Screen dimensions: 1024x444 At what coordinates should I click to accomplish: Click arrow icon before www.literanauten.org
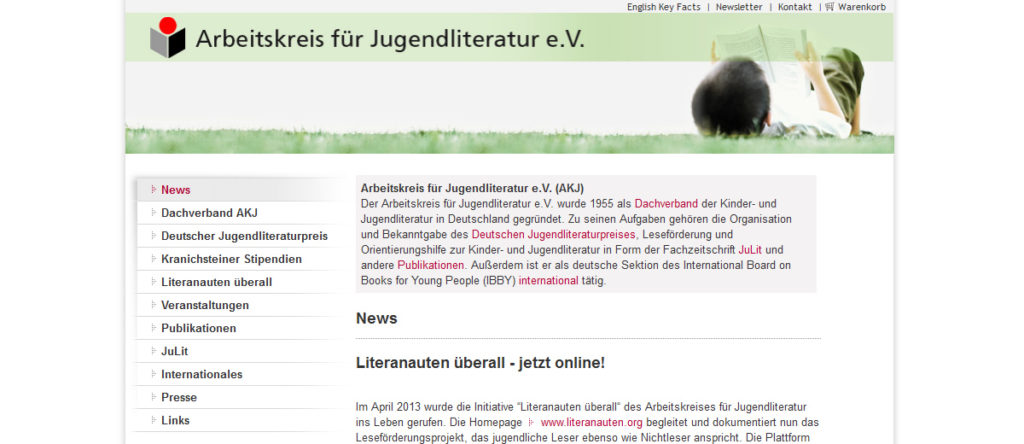point(531,422)
